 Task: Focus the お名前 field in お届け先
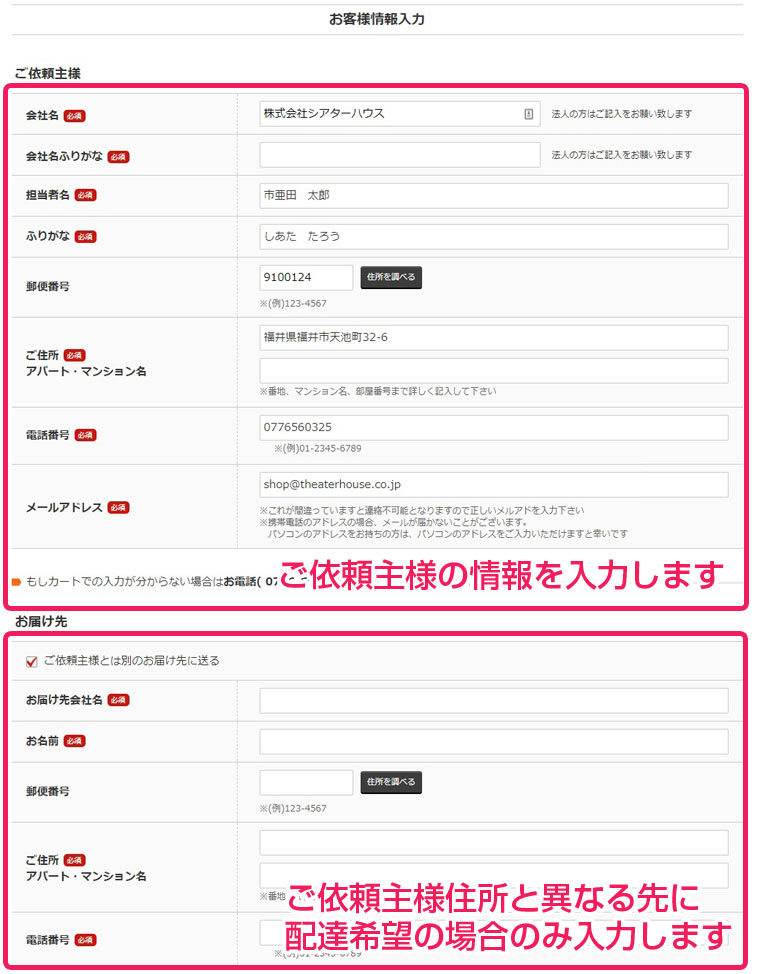tap(493, 742)
